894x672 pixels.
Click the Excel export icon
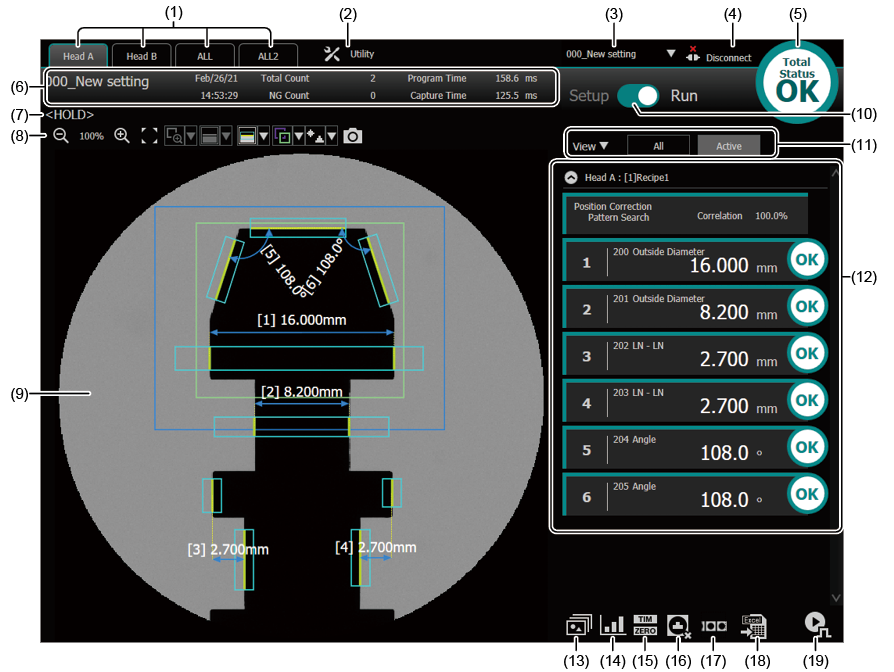click(x=753, y=626)
